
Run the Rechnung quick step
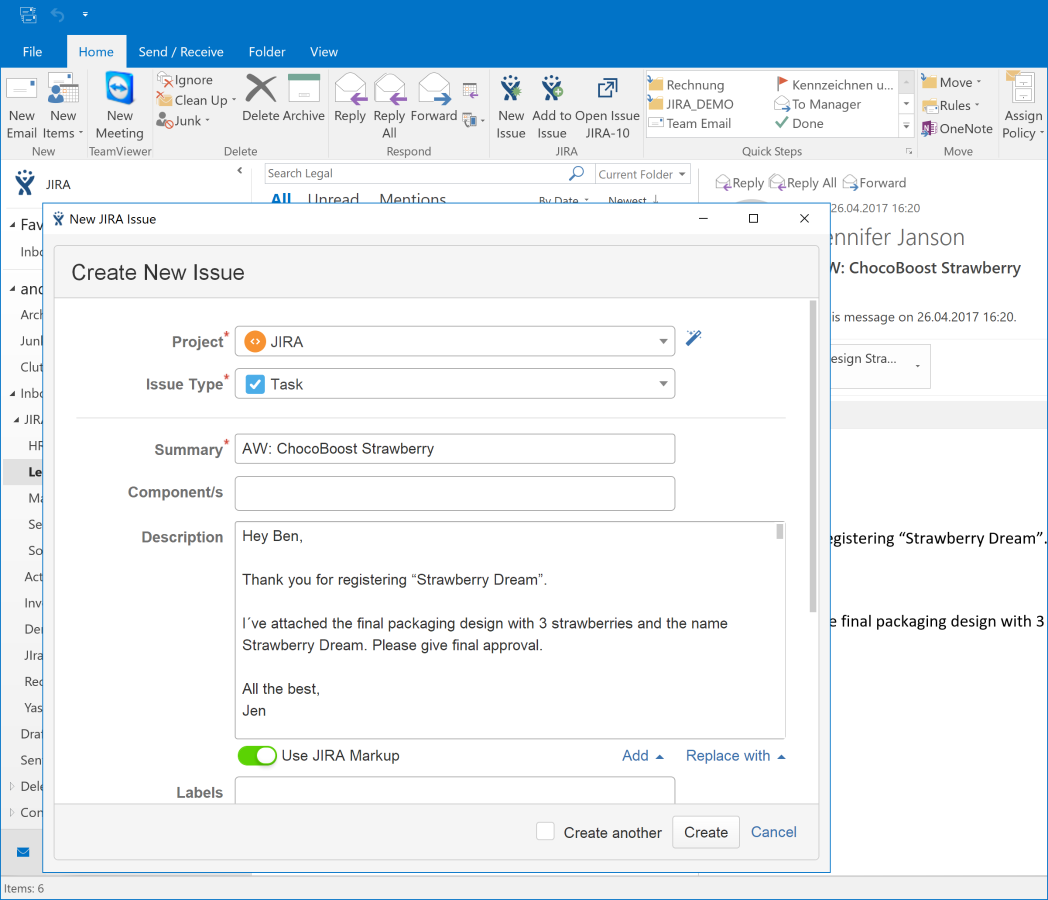pyautogui.click(x=687, y=85)
